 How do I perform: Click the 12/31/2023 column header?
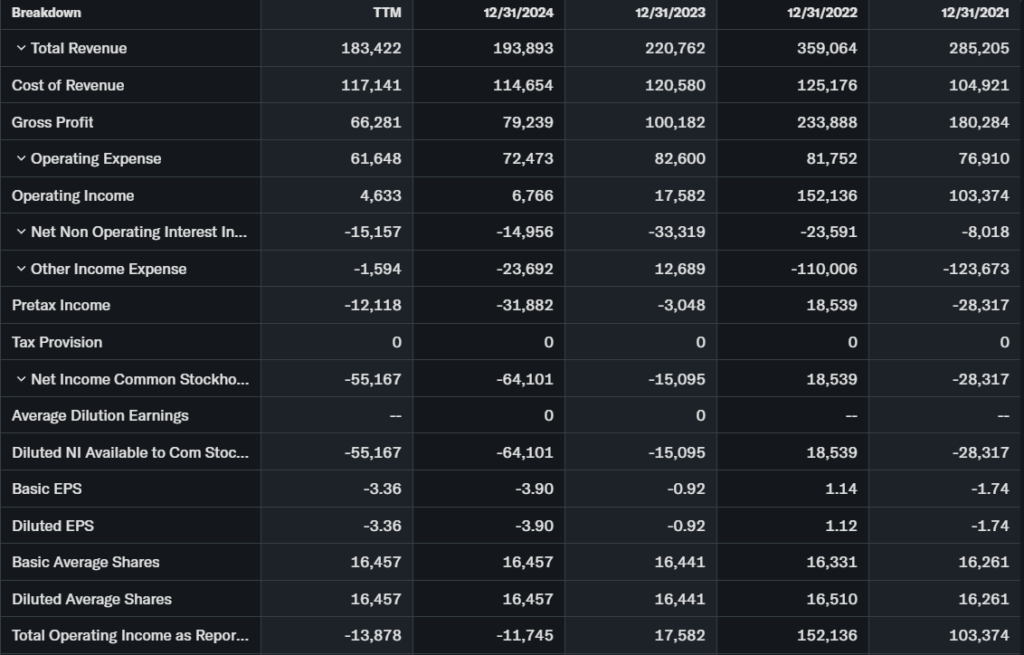pyautogui.click(x=675, y=13)
